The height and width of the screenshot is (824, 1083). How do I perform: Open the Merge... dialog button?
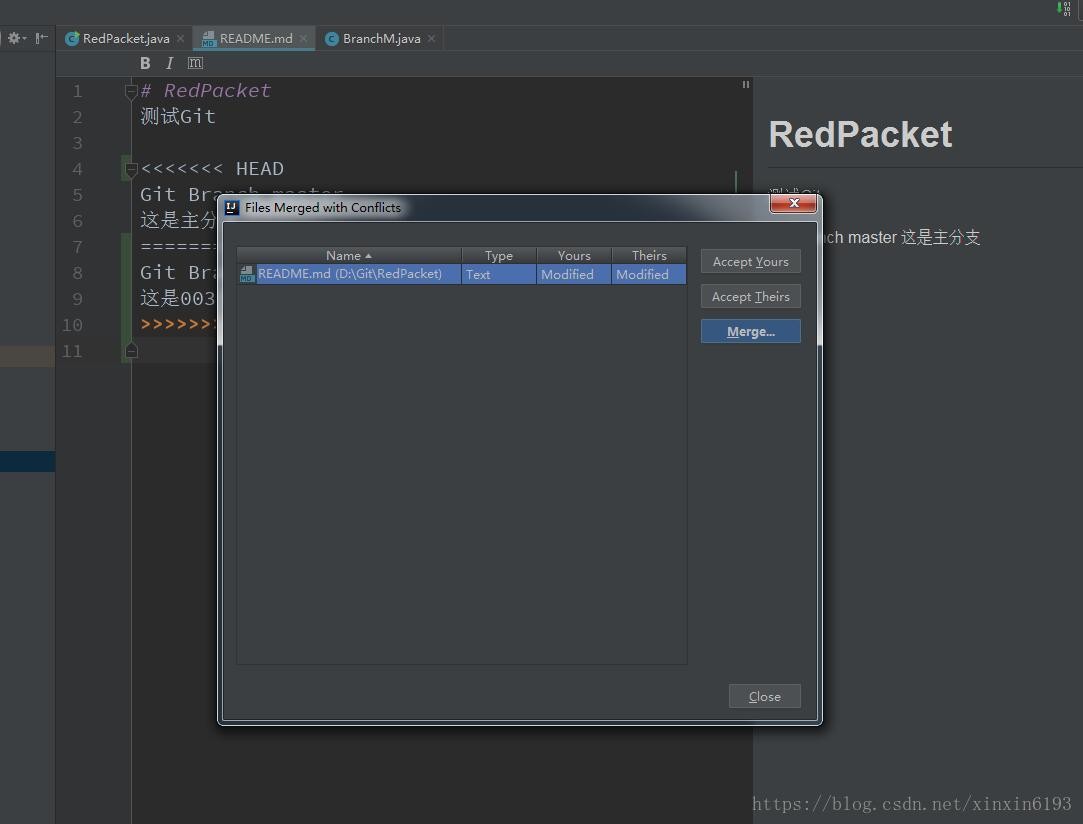pyautogui.click(x=750, y=332)
